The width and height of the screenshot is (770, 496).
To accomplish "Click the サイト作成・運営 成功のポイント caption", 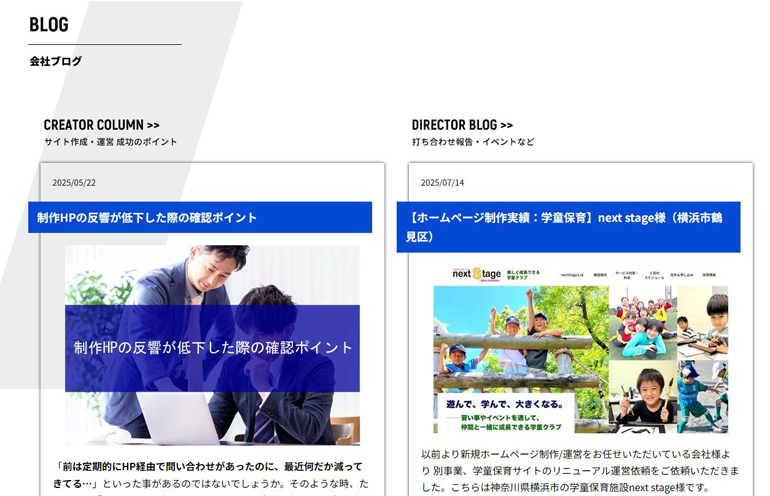I will 110,142.
